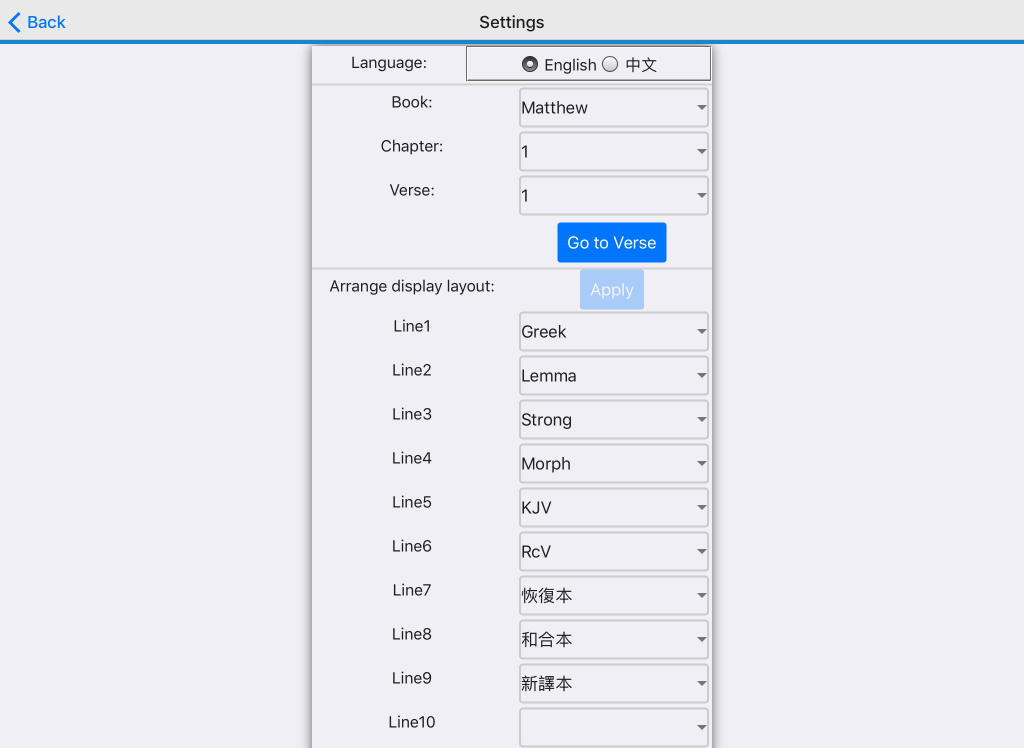1024x748 pixels.
Task: Open the Verse dropdown
Action: point(613,195)
